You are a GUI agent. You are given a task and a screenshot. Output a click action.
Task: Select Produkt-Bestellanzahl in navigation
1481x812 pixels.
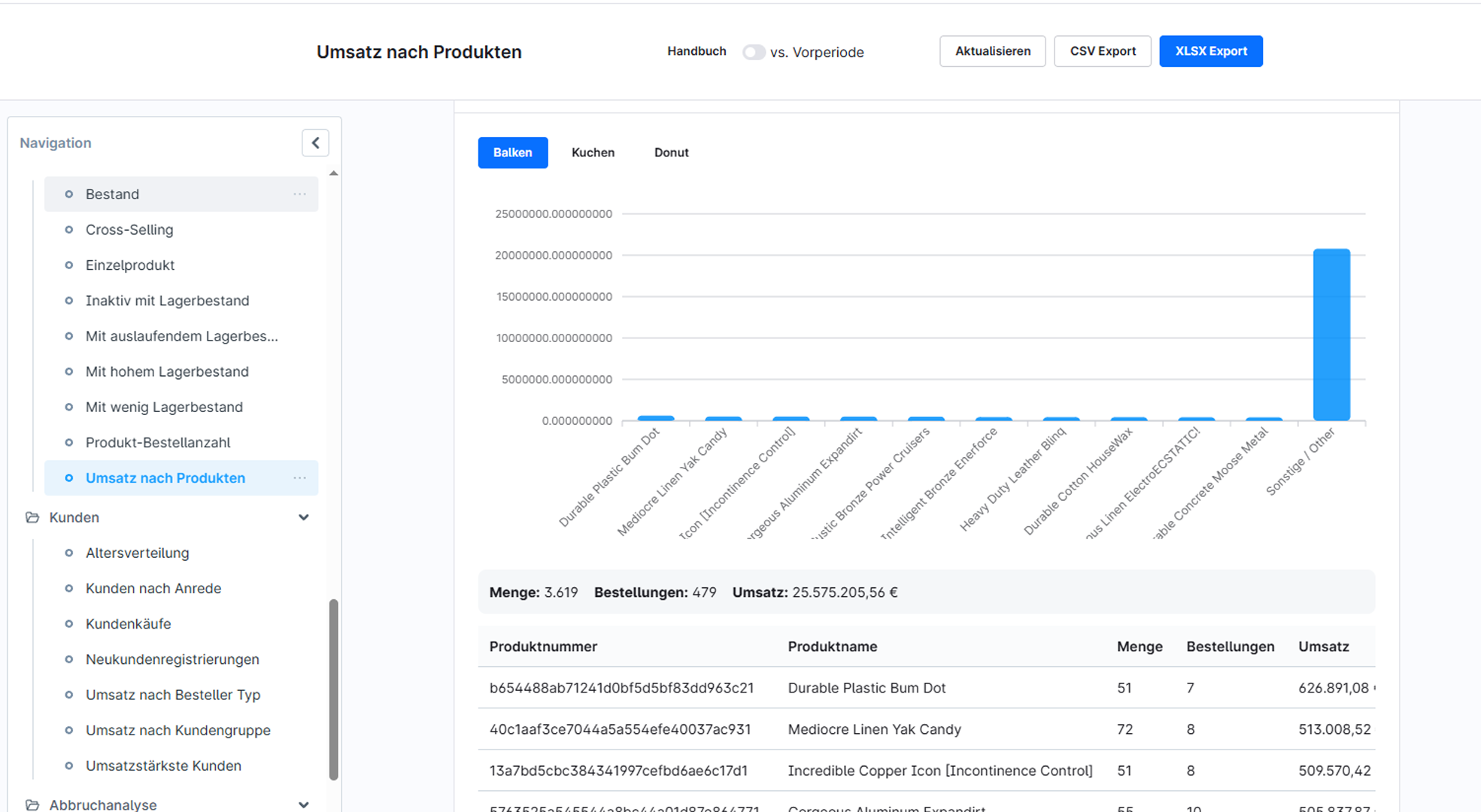pos(181,442)
